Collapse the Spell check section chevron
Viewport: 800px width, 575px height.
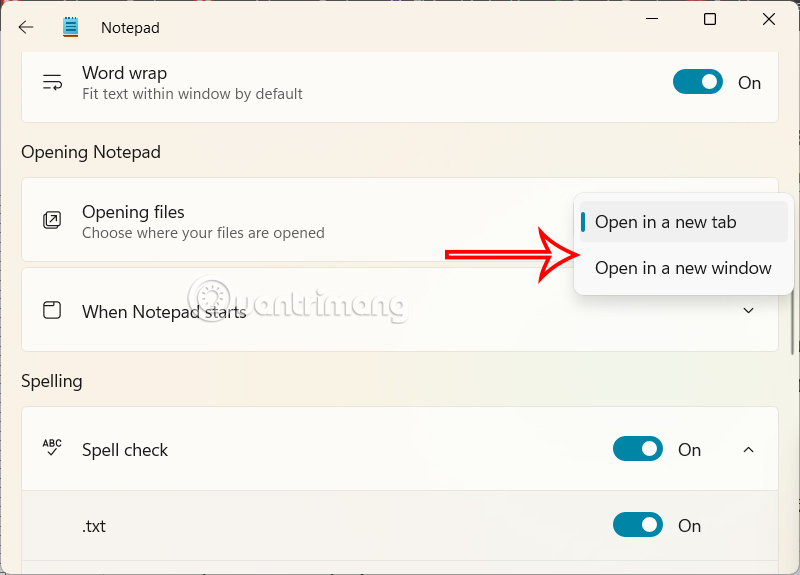[x=748, y=449]
